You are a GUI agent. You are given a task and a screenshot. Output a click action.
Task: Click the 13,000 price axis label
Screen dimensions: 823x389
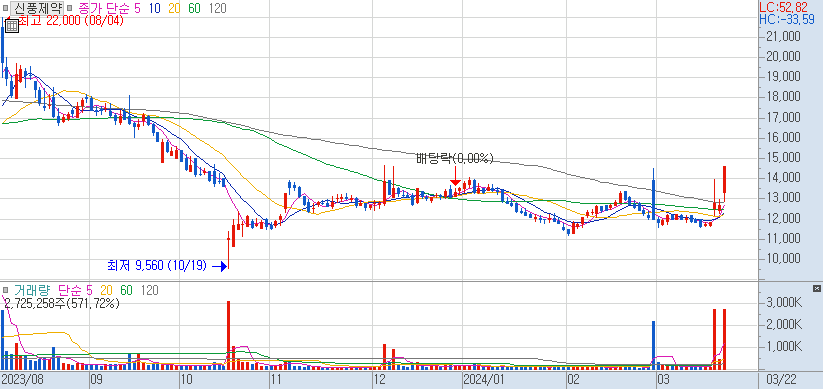click(x=784, y=198)
